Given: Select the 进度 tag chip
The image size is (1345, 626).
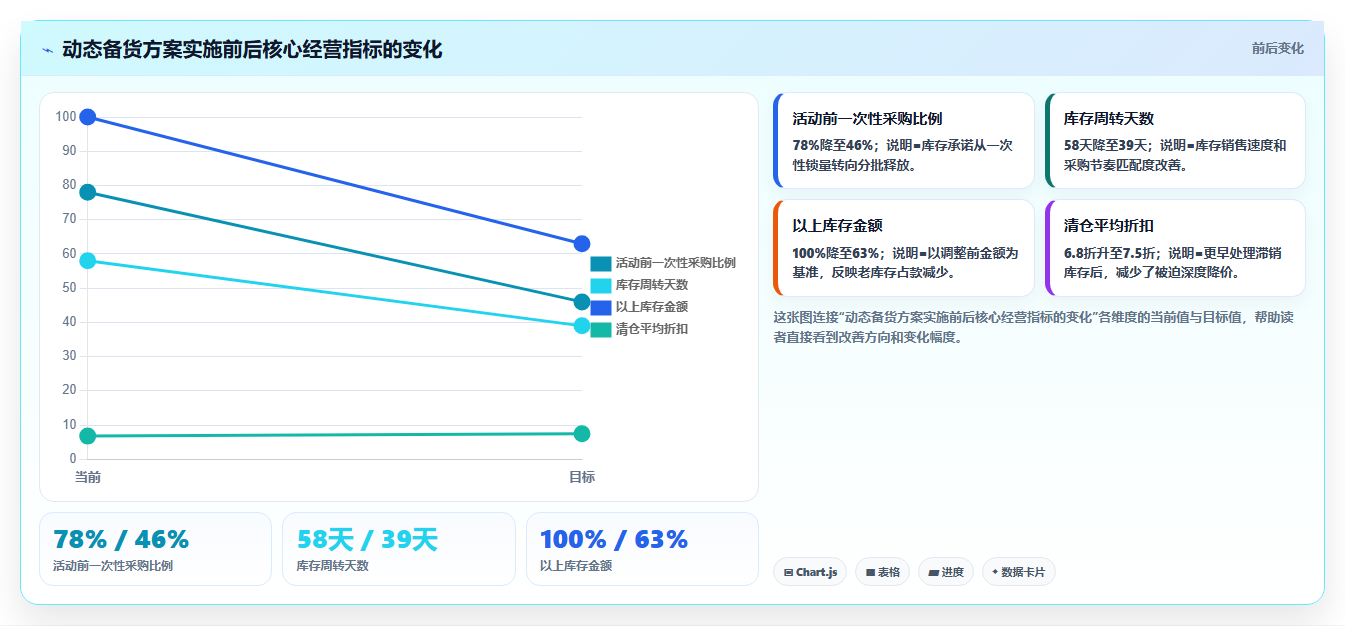Looking at the screenshot, I should [946, 572].
